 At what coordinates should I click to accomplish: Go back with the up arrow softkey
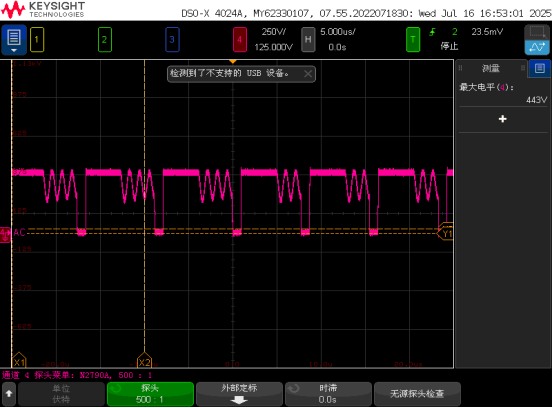click(x=9, y=394)
